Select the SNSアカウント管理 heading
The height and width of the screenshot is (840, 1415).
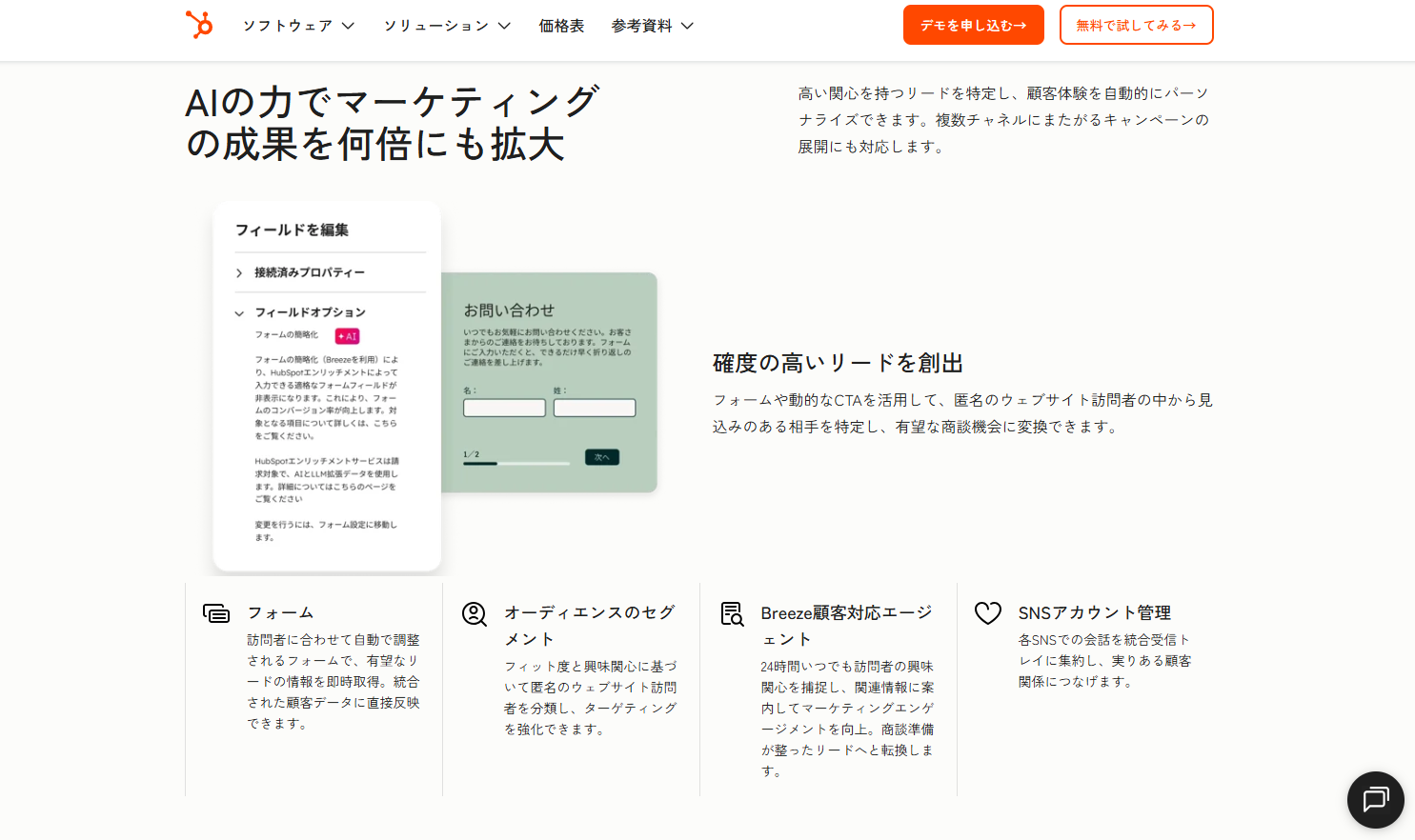pos(1094,613)
